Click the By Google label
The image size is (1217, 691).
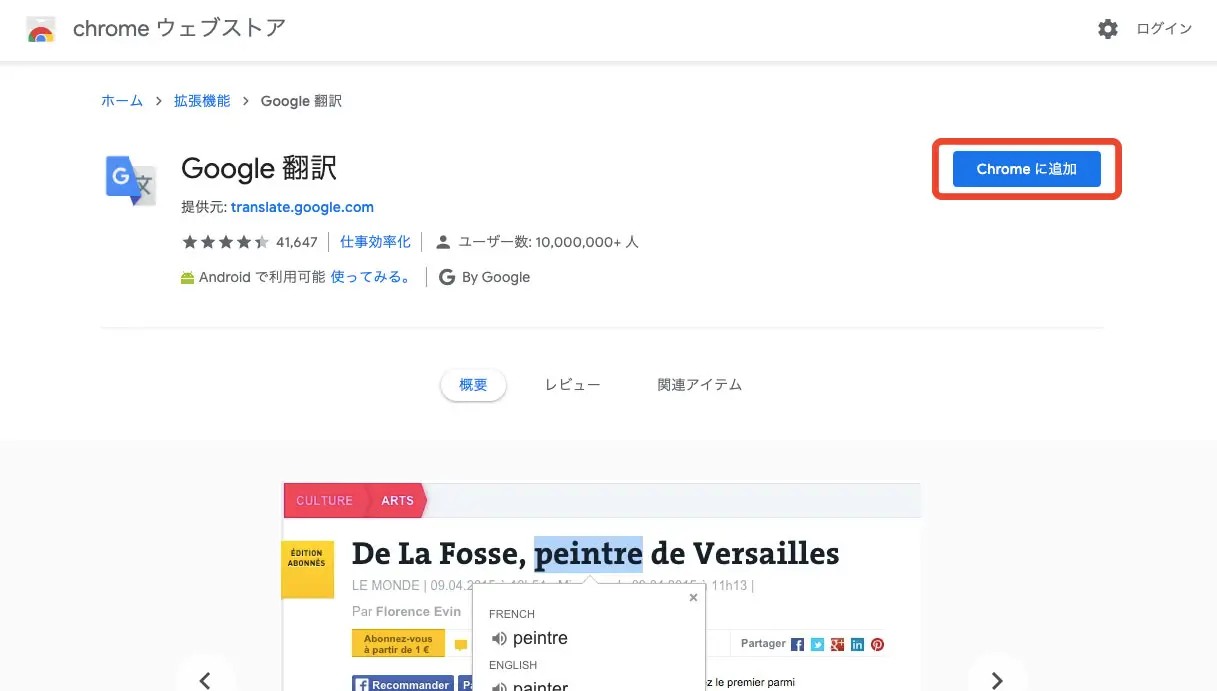point(496,277)
